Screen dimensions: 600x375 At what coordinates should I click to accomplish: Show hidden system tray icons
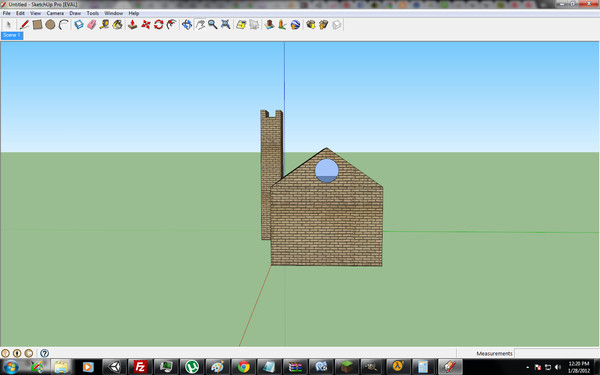(528, 367)
